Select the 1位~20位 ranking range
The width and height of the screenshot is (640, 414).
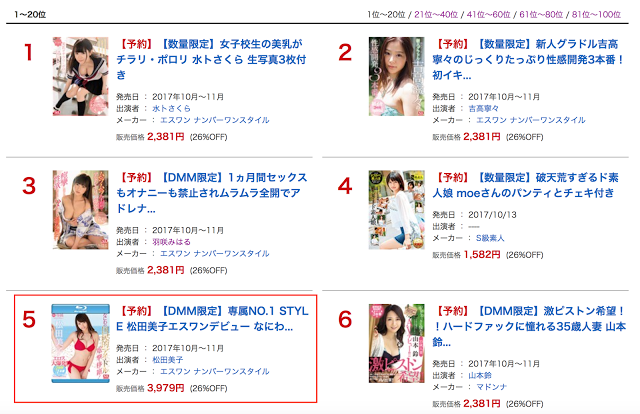[x=386, y=15]
